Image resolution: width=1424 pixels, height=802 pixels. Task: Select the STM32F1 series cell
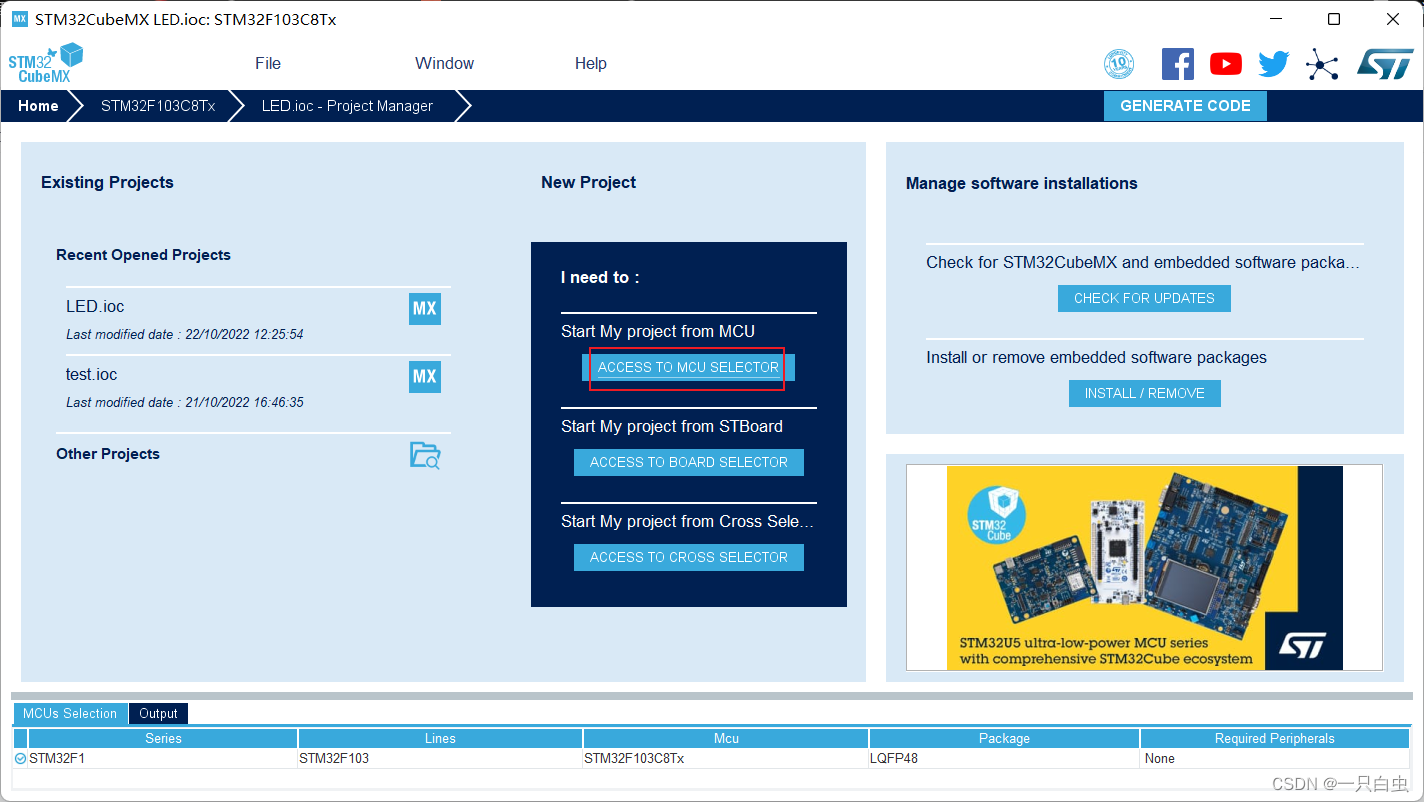[x=163, y=758]
